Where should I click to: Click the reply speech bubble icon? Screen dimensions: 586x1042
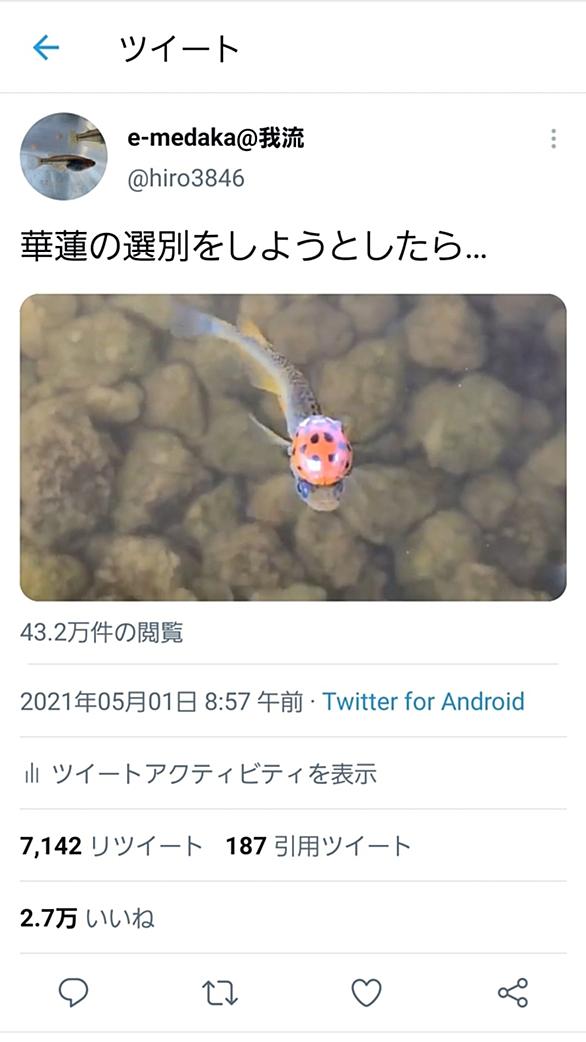[73, 993]
